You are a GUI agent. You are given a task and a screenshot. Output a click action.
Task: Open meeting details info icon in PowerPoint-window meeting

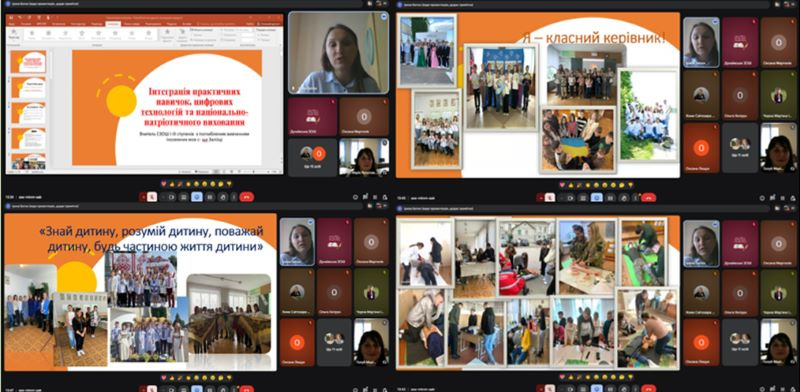pos(355,197)
